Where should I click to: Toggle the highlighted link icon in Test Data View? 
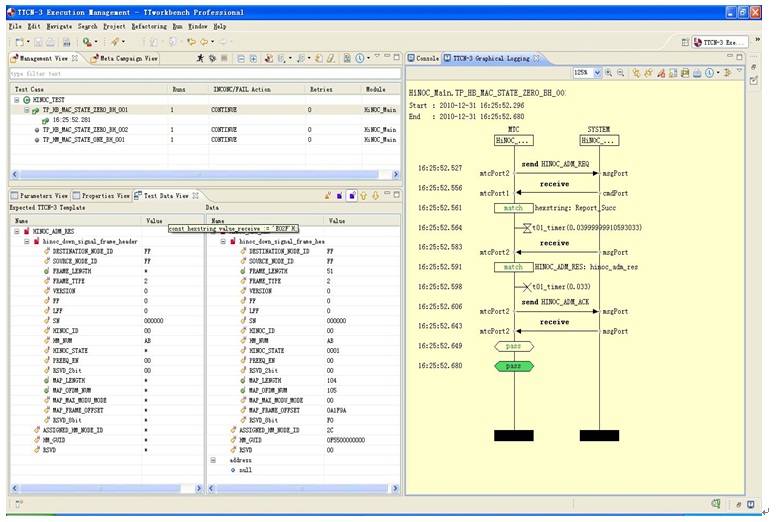pos(352,196)
